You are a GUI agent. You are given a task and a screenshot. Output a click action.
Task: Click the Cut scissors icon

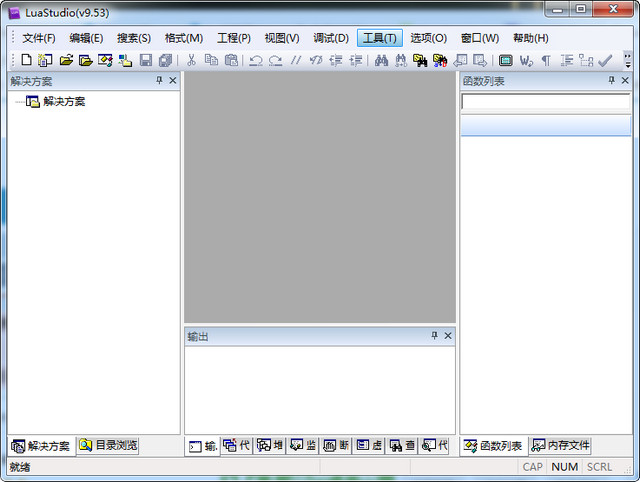coord(192,61)
